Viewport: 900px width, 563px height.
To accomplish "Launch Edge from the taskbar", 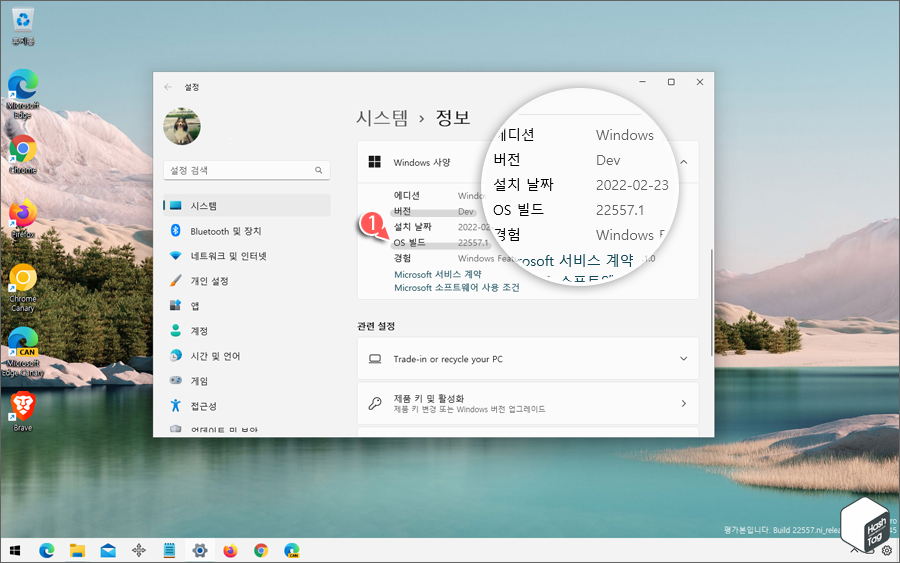I will tap(46, 551).
